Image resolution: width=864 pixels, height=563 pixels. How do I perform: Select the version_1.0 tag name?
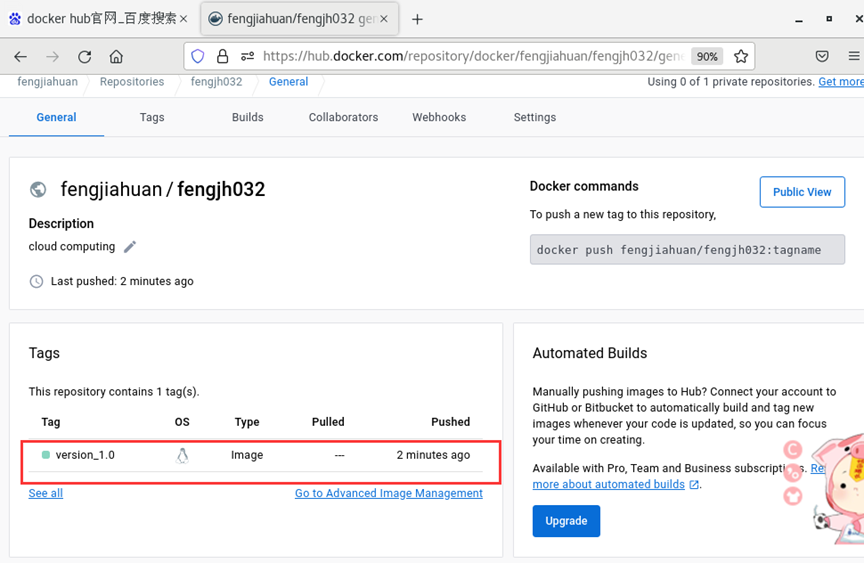point(85,455)
